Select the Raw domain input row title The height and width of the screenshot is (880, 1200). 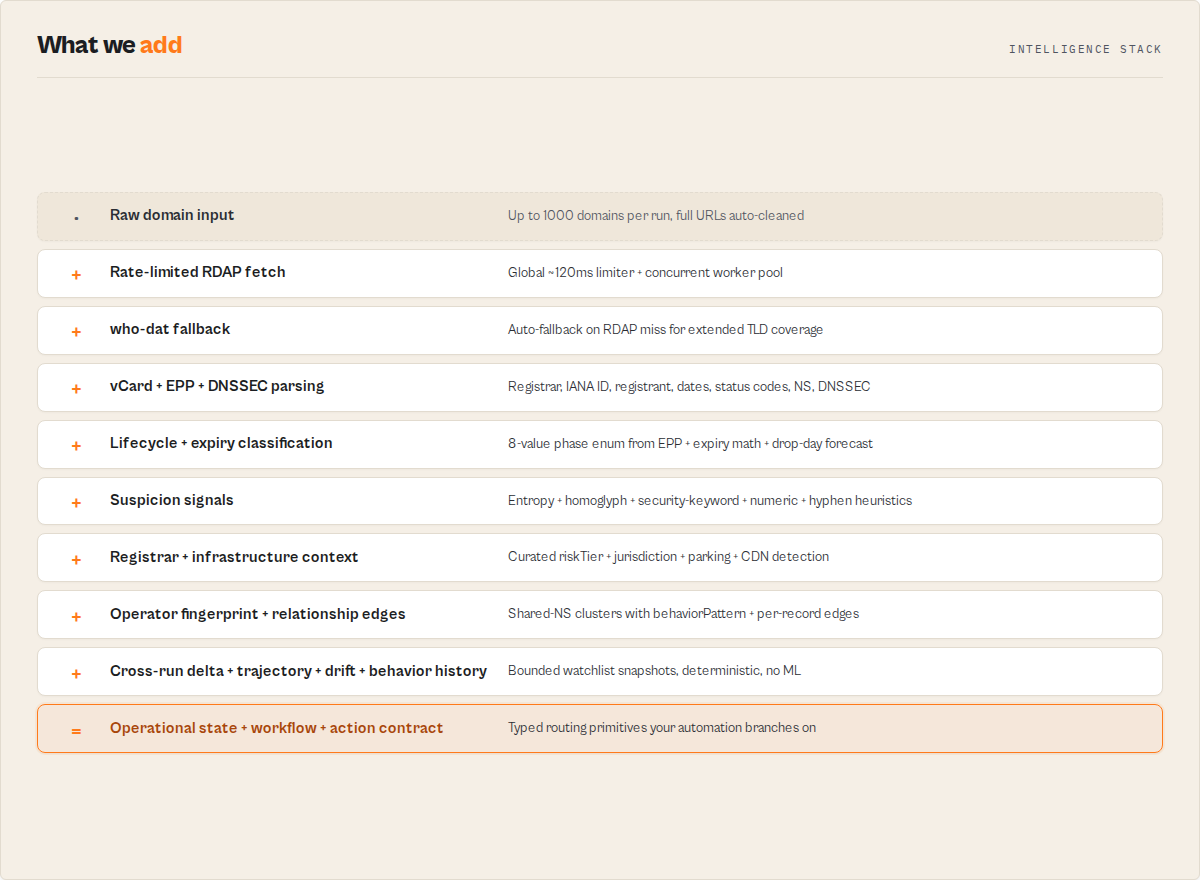[x=172, y=215]
